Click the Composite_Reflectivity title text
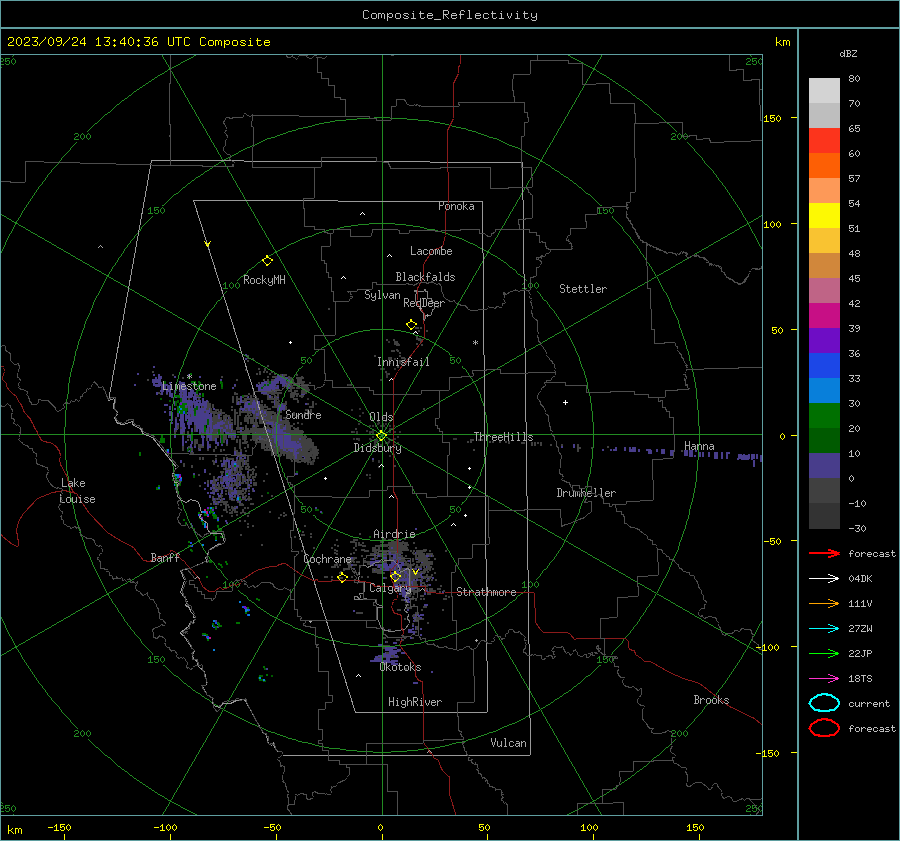This screenshot has height=841, width=900. click(x=450, y=15)
